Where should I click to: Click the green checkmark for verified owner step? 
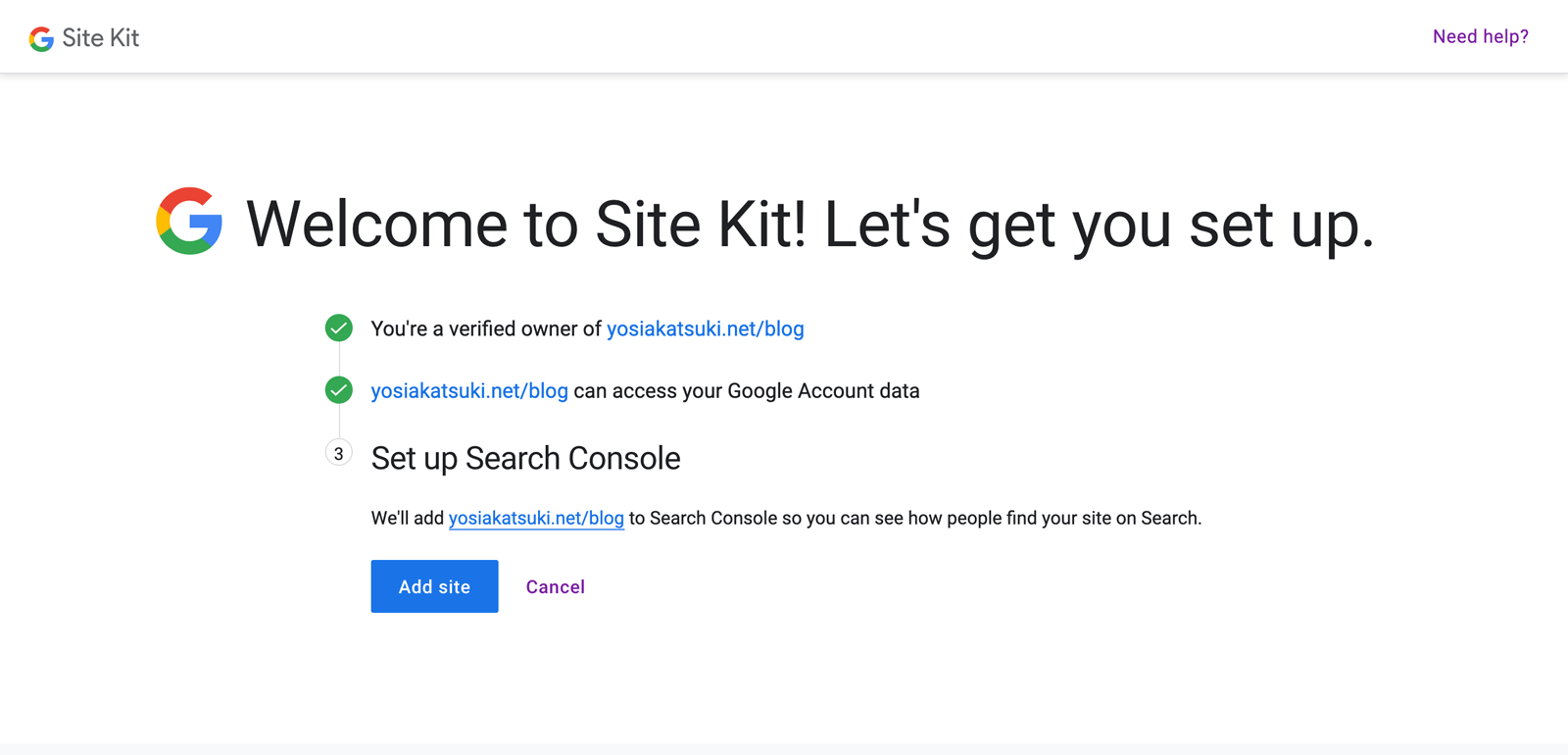(339, 328)
